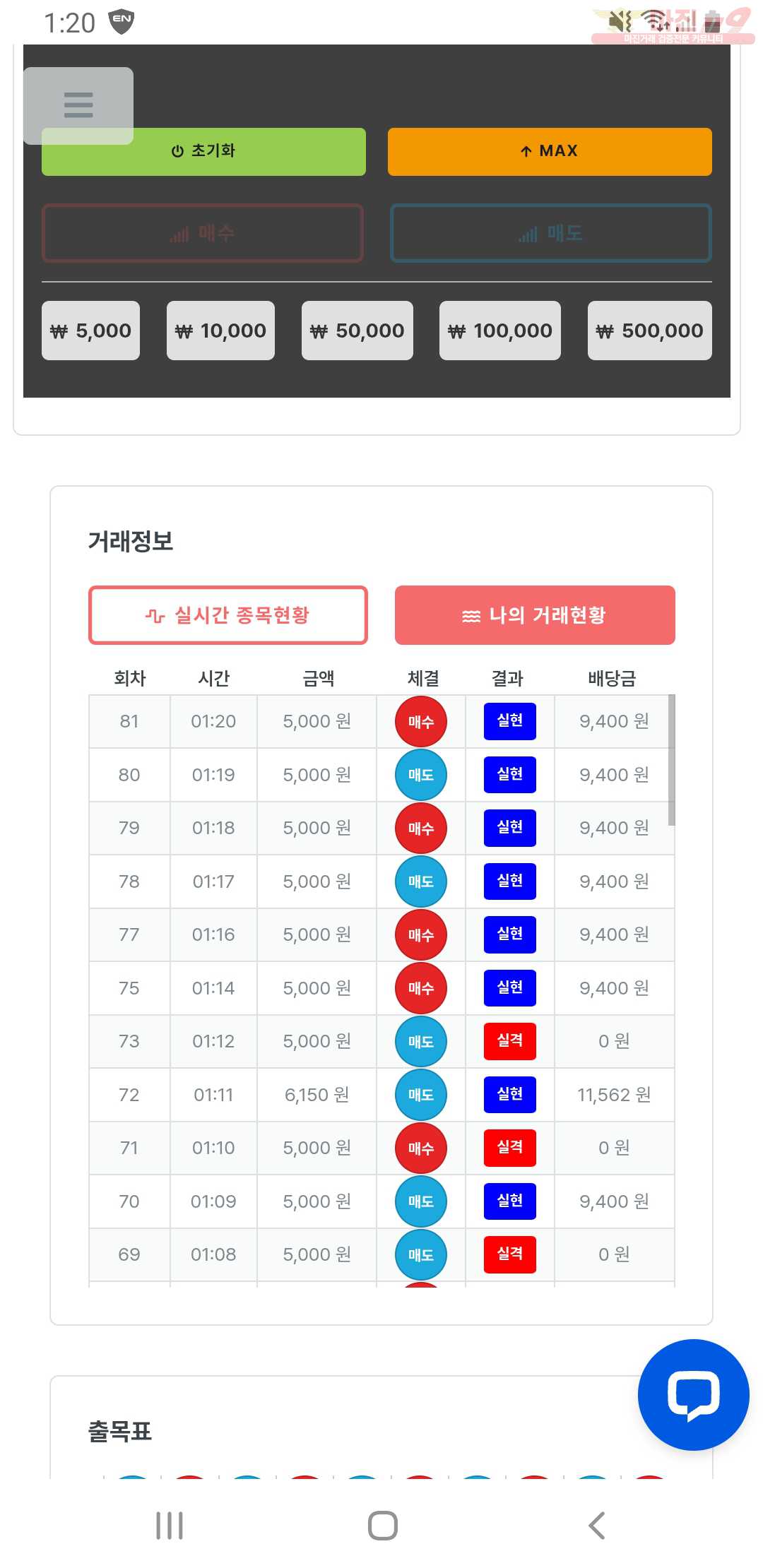Switch to 실시간 종목현황 tab

pos(228,615)
